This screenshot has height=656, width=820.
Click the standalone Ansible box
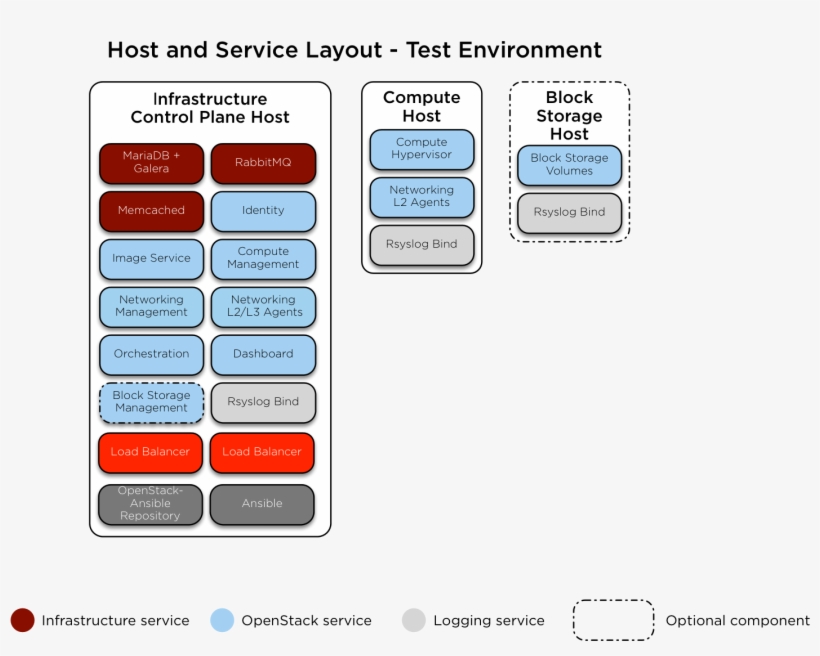[x=262, y=504]
